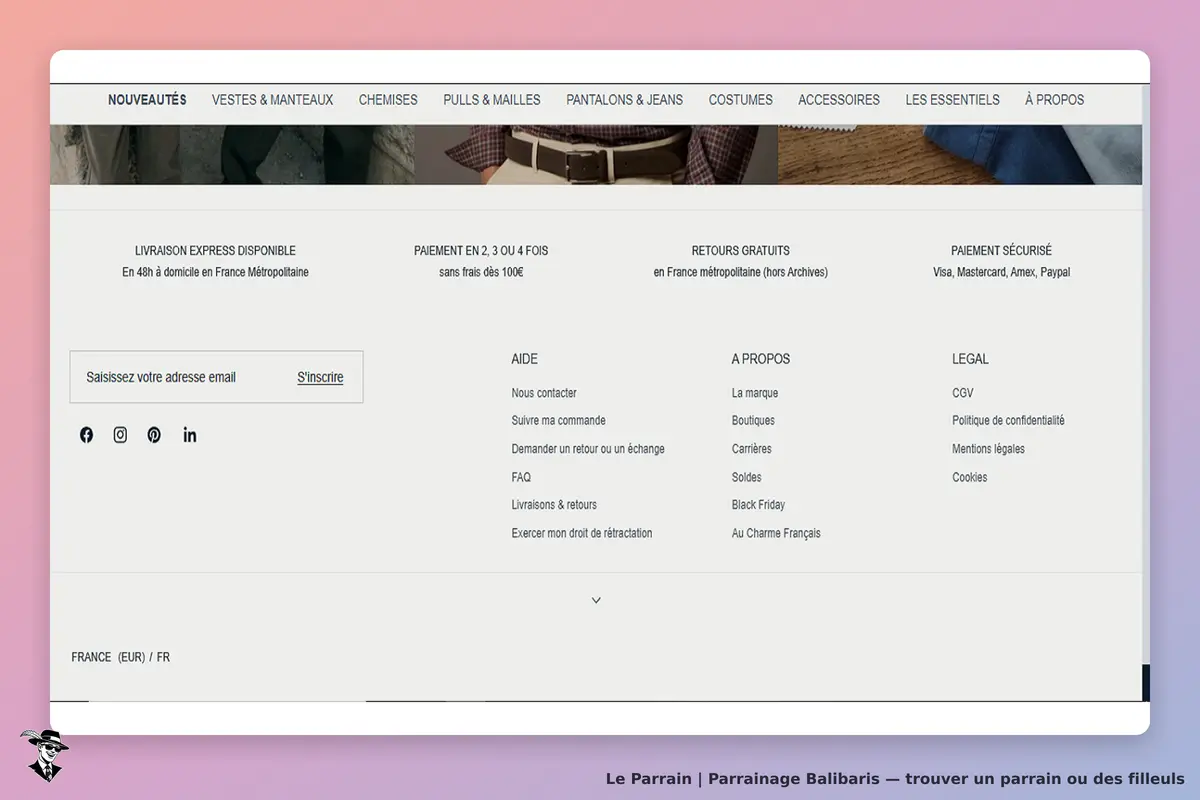Click the Livraison Express Disponible text
Viewport: 1200px width, 800px height.
(215, 250)
